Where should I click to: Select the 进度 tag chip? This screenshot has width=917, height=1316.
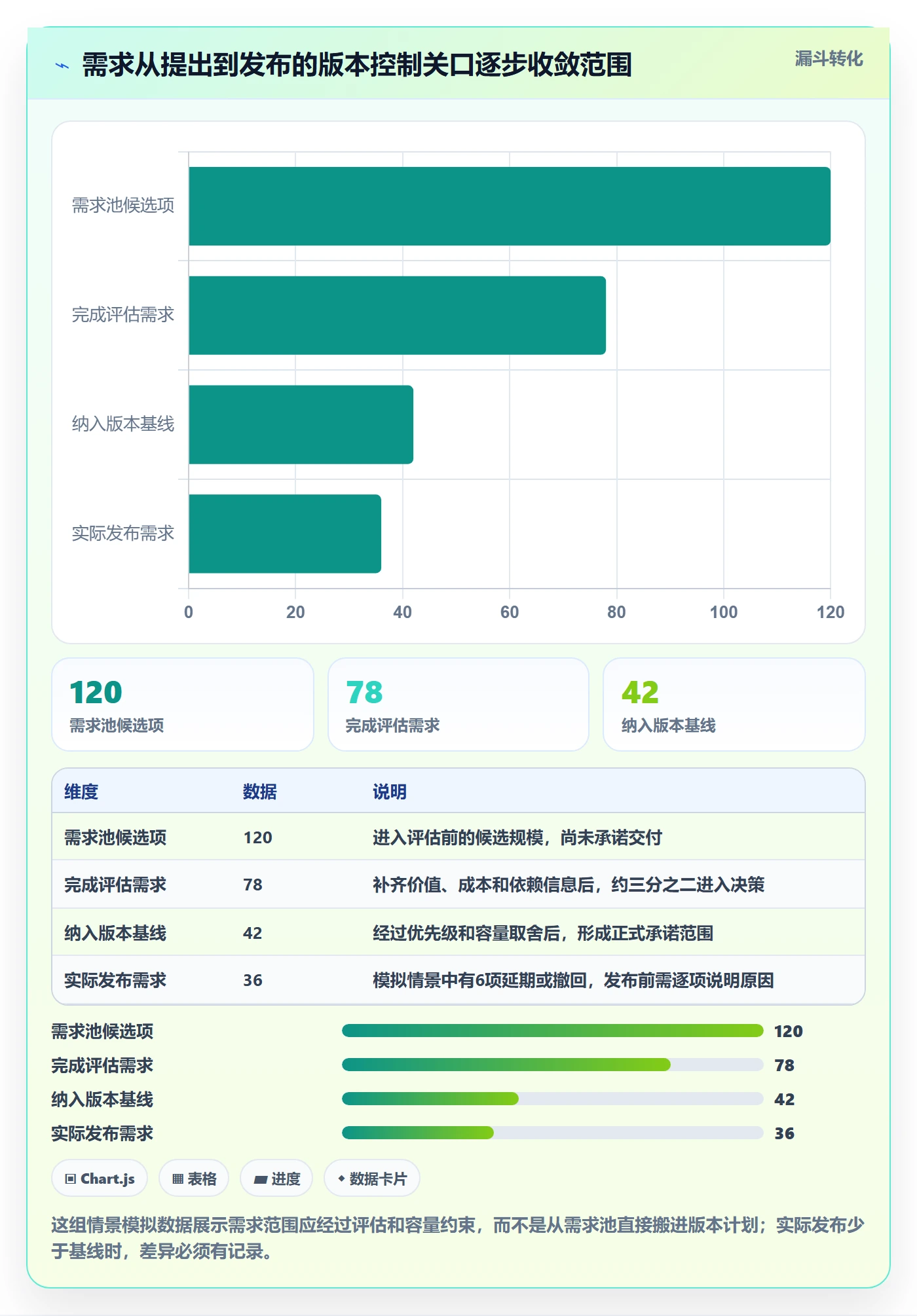point(276,1179)
